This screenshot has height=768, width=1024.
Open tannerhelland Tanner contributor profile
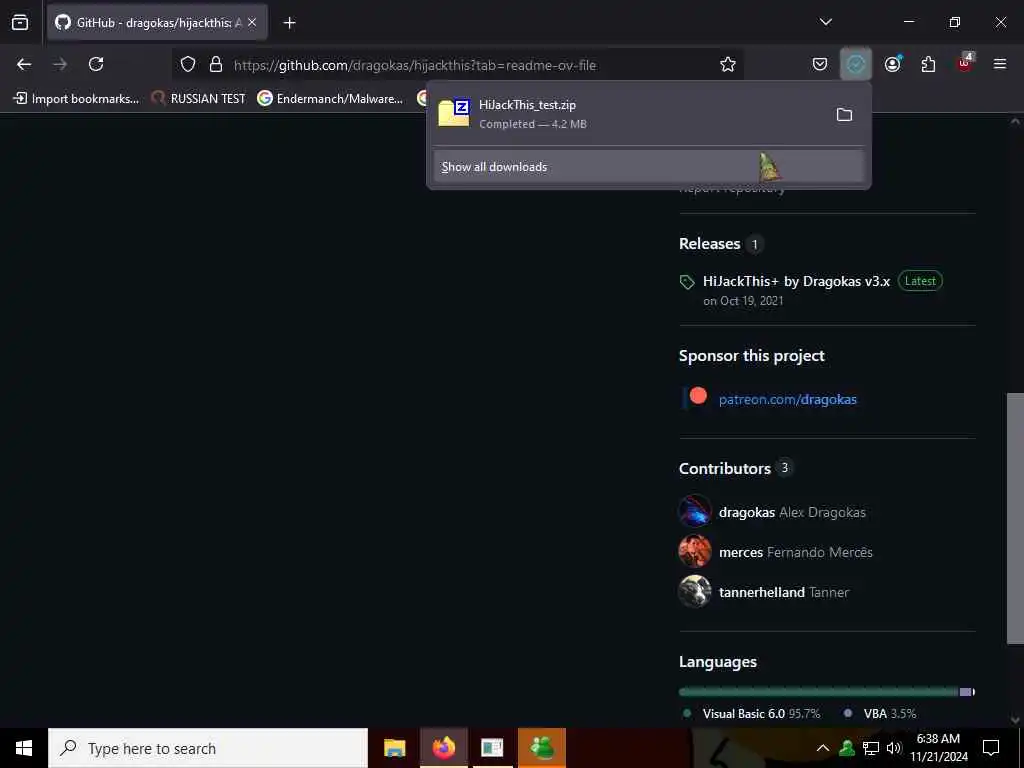(784, 592)
